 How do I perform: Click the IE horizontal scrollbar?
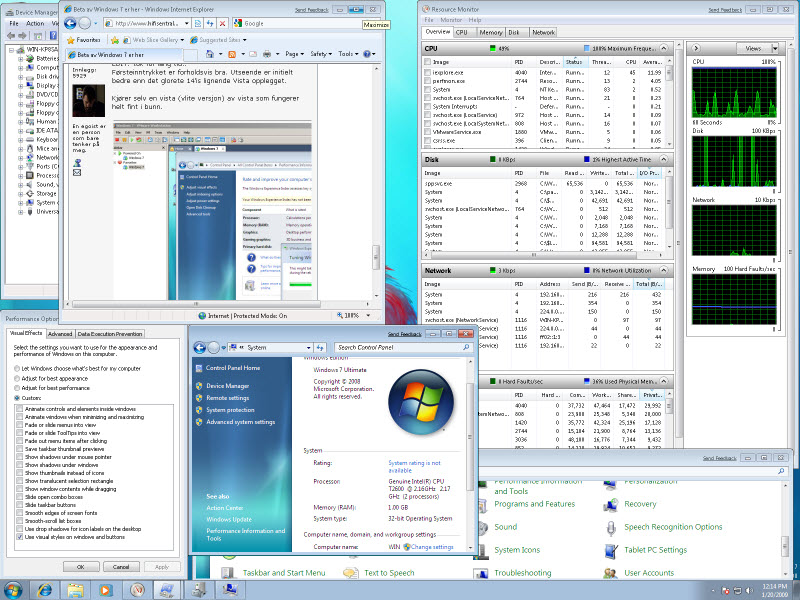pyautogui.click(x=196, y=305)
